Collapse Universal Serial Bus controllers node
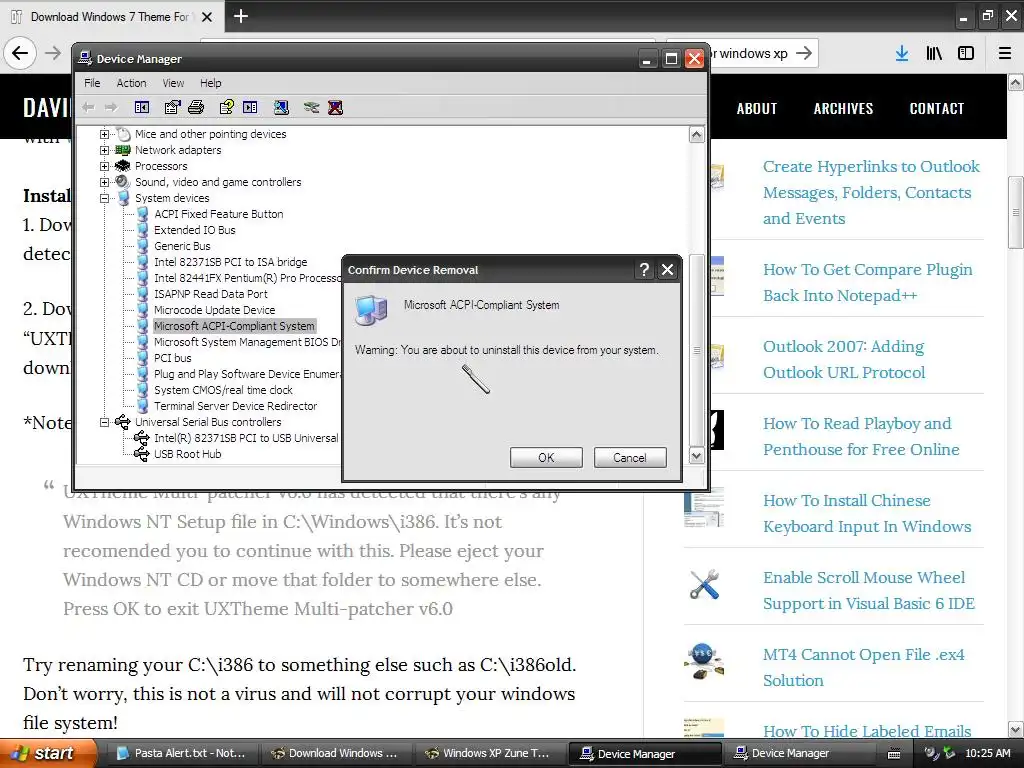 pos(104,423)
